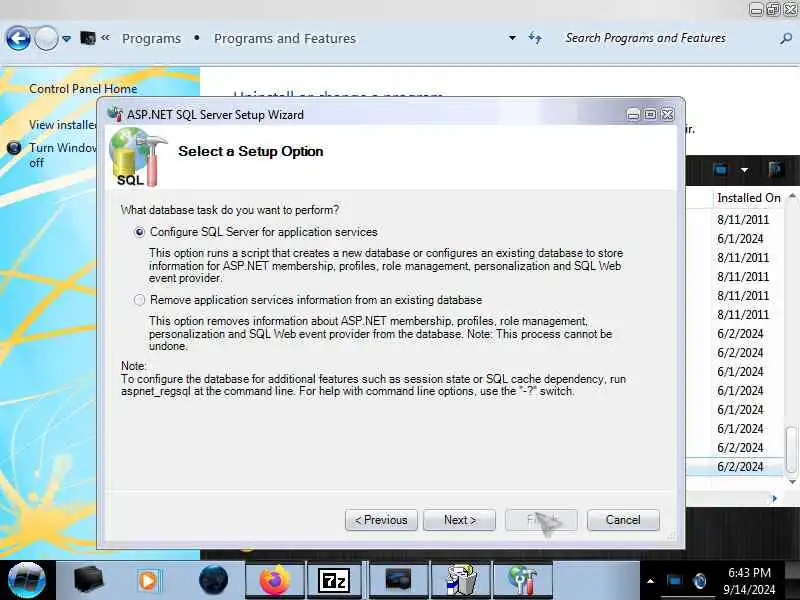
Task: Open the ASP.NET SQL wizard taskbar item
Action: (522, 580)
